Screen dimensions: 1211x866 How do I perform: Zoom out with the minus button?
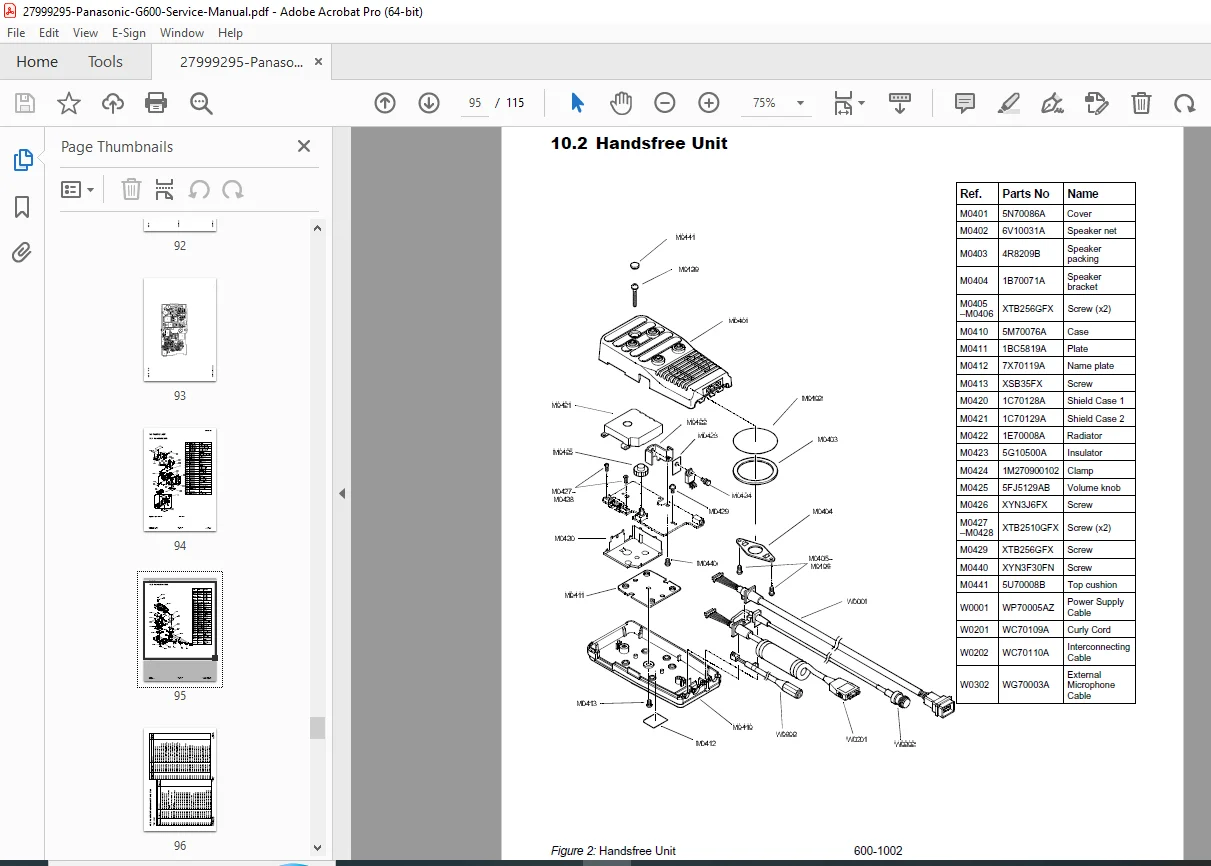coord(665,103)
